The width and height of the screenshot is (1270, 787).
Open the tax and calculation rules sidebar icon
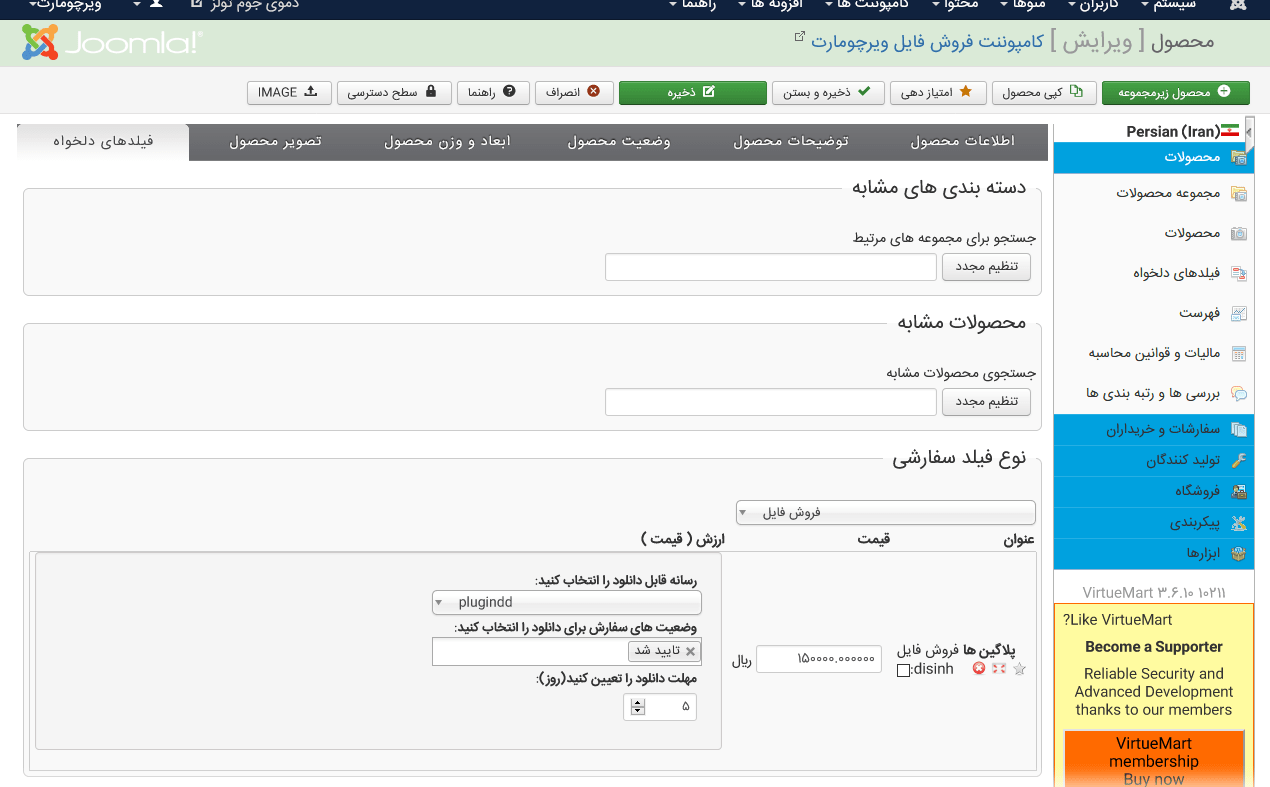coord(1239,354)
